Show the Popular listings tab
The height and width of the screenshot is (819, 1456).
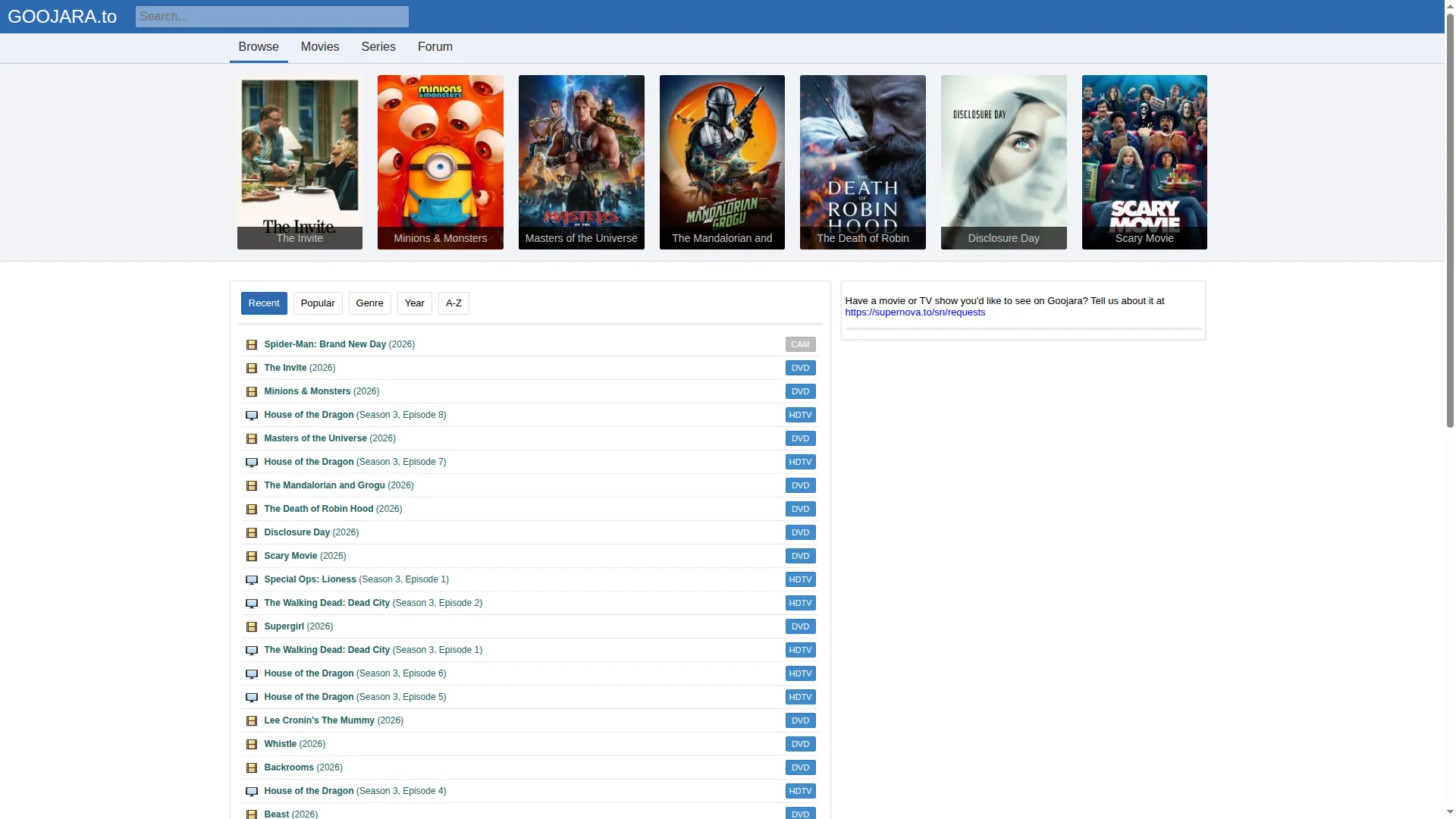pos(318,303)
